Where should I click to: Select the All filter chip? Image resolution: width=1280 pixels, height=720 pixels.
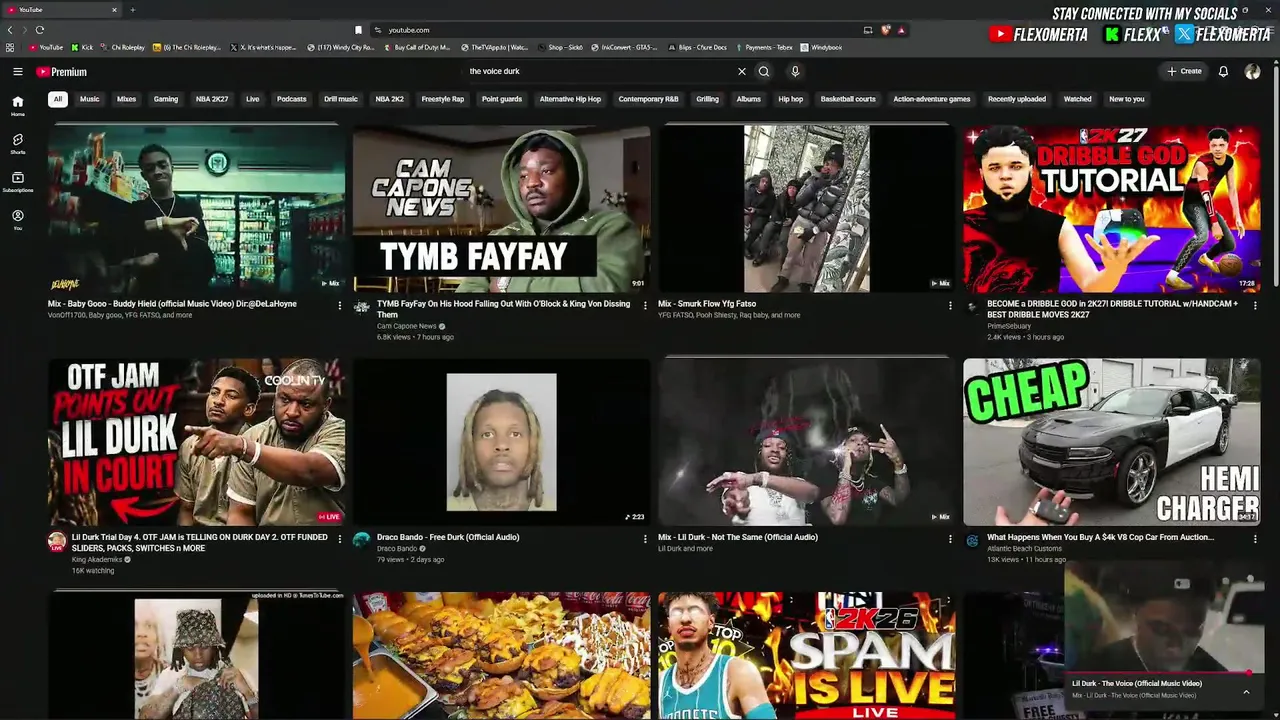click(58, 99)
